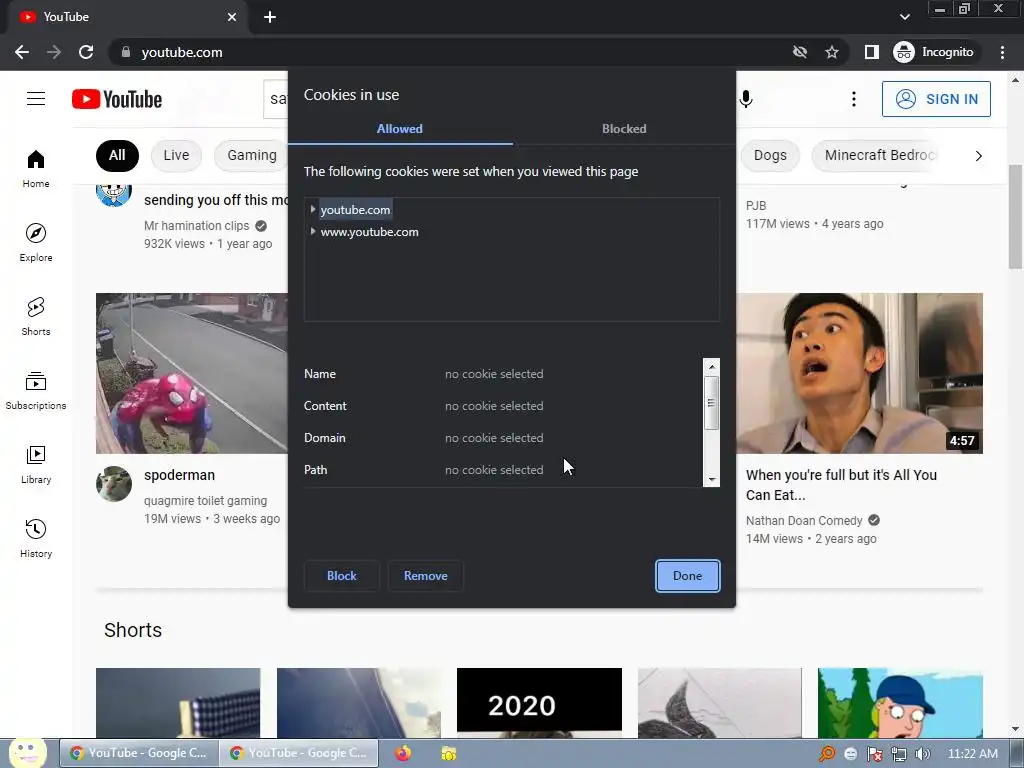Click the third-party cookies blocked eye icon
The image size is (1024, 768).
coord(800,52)
